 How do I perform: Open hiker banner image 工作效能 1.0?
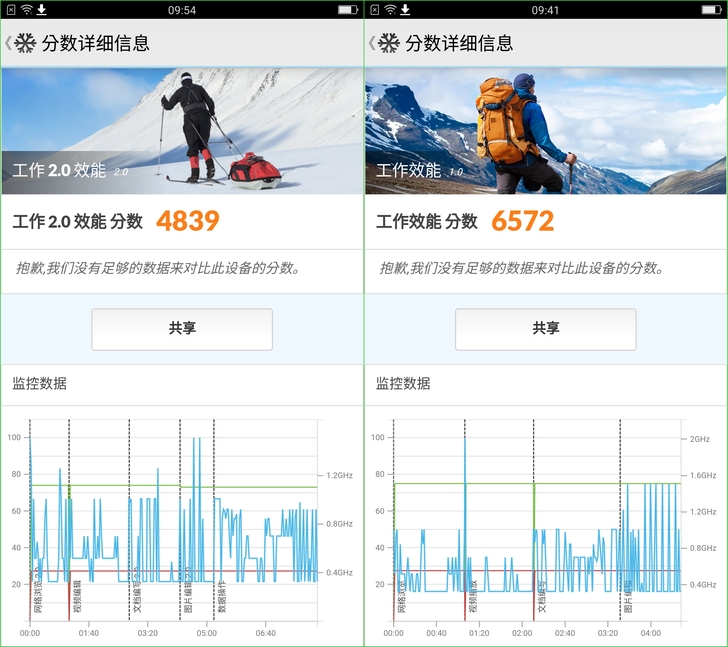tap(546, 131)
